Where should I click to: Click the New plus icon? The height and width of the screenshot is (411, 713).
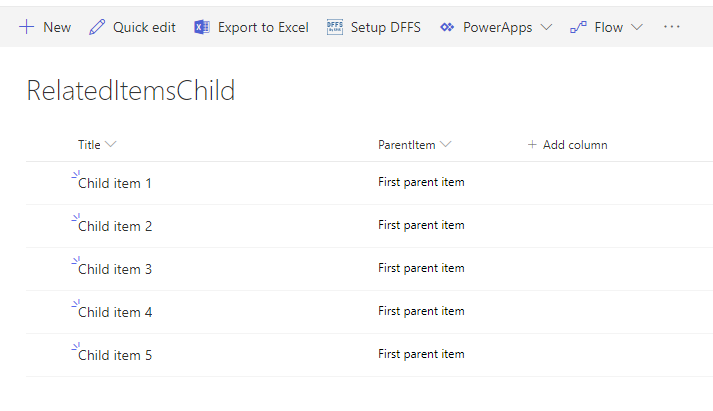coord(27,27)
